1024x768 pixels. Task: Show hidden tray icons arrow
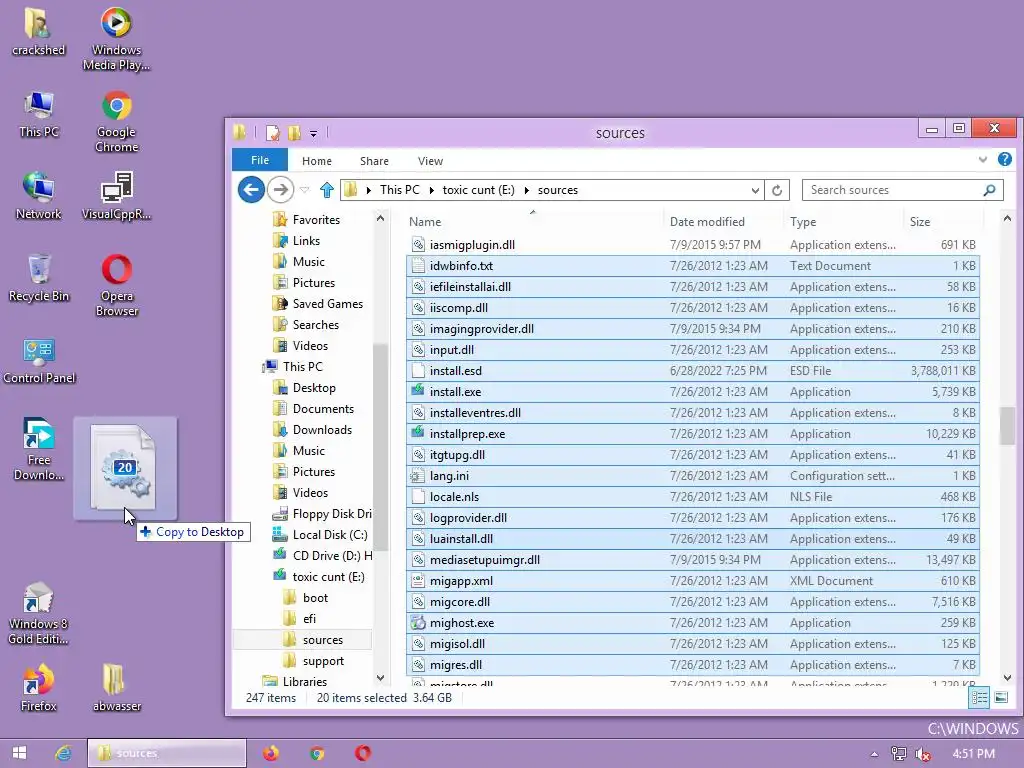[x=874, y=754]
